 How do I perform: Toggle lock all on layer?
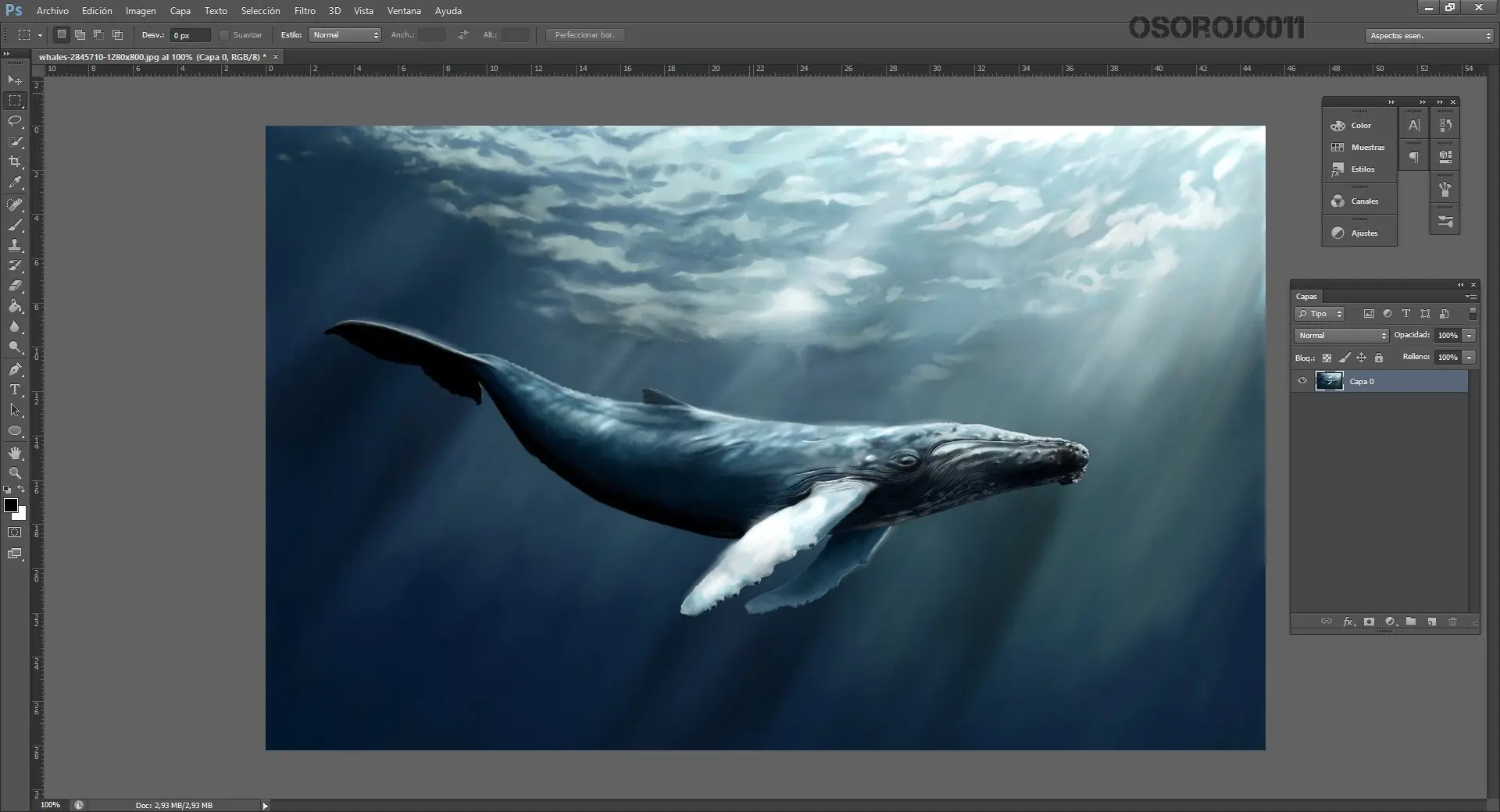pos(1379,358)
